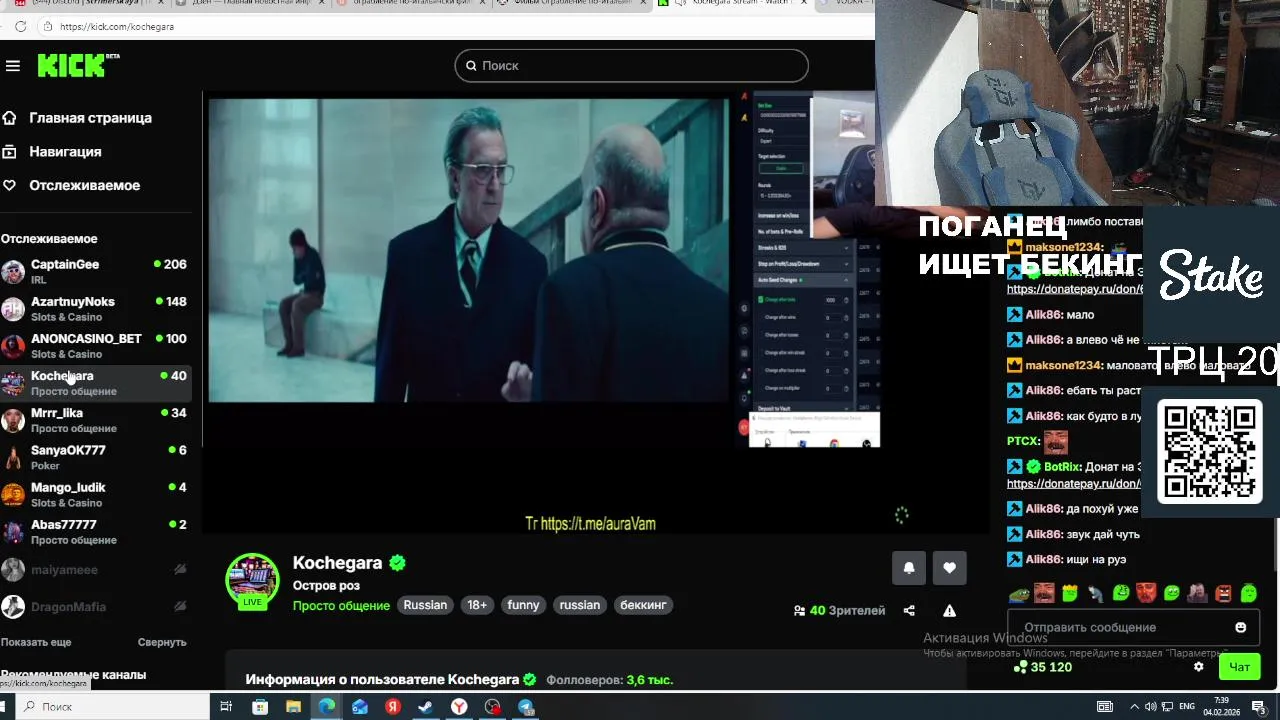Open Abas77777 channel in sidebar
The image size is (1280, 720).
(95, 531)
